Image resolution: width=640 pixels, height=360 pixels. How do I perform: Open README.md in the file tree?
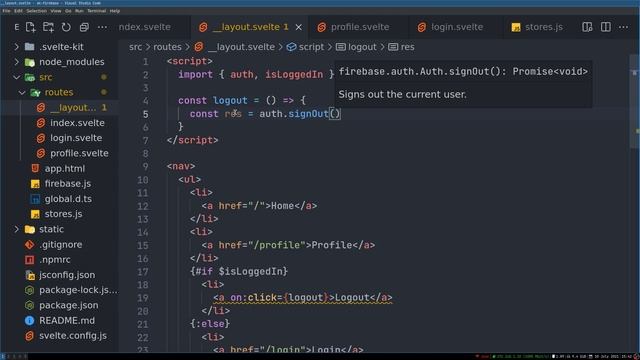pos(59,321)
